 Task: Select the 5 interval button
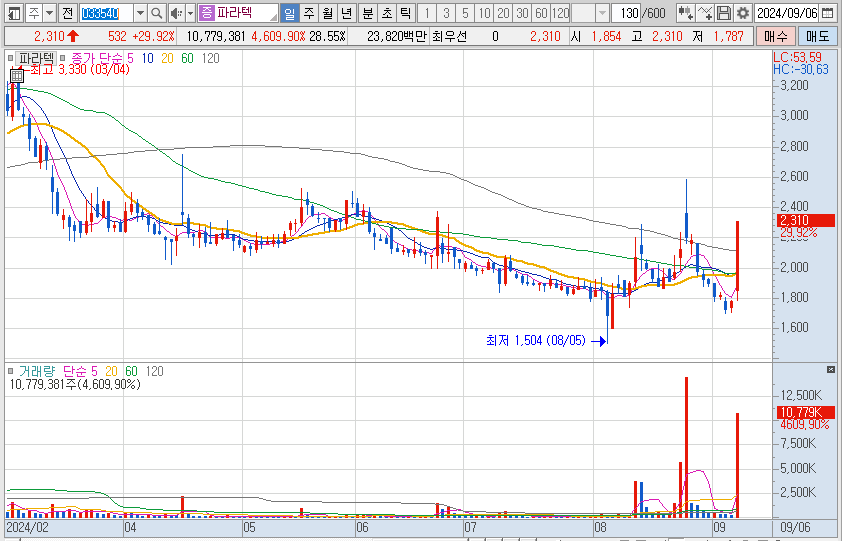(x=465, y=13)
